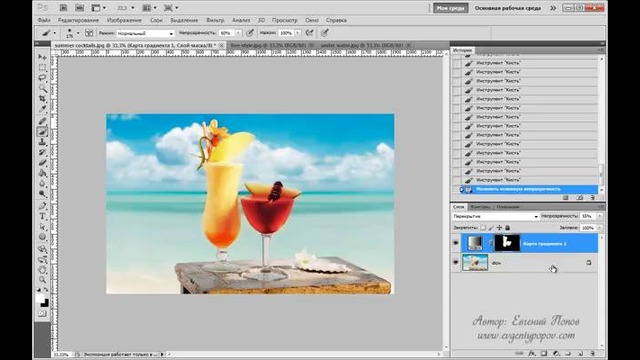The image size is (640, 360).
Task: Switch to the under-water.jpg document tab
Action: click(x=362, y=45)
